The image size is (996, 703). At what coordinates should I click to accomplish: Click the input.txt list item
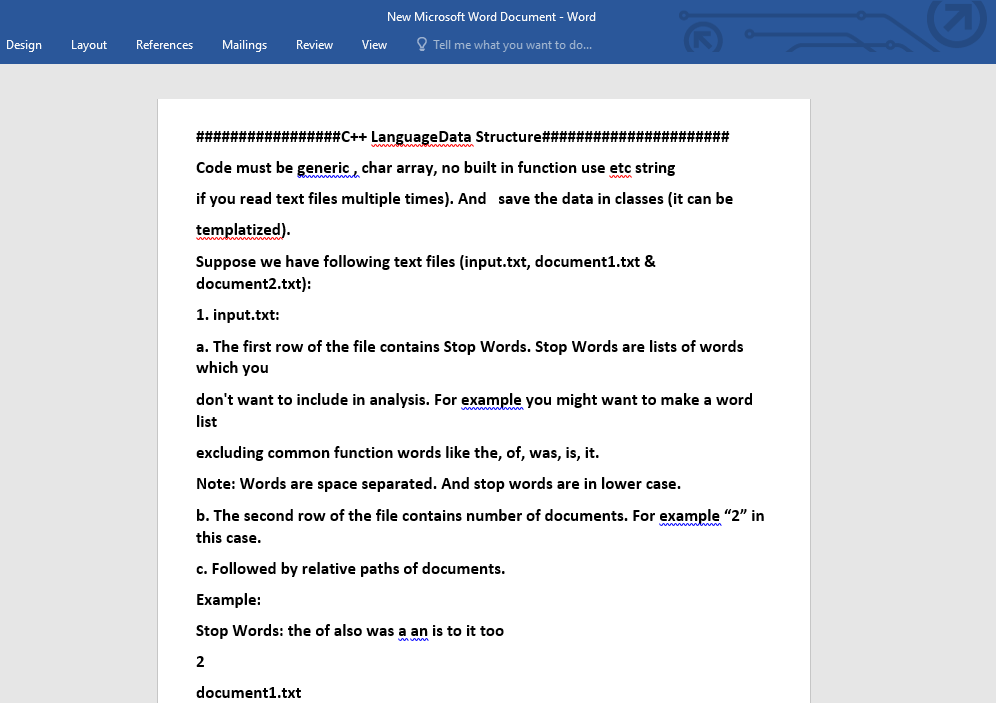click(237, 314)
